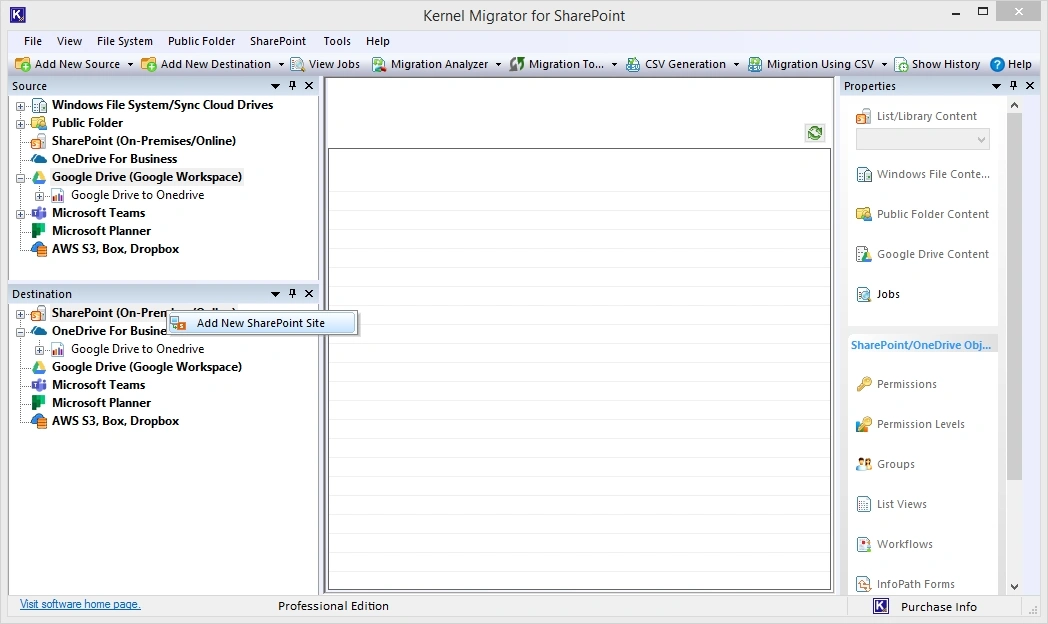
Task: Open Public Folder Content in Properties
Action: [x=922, y=214]
